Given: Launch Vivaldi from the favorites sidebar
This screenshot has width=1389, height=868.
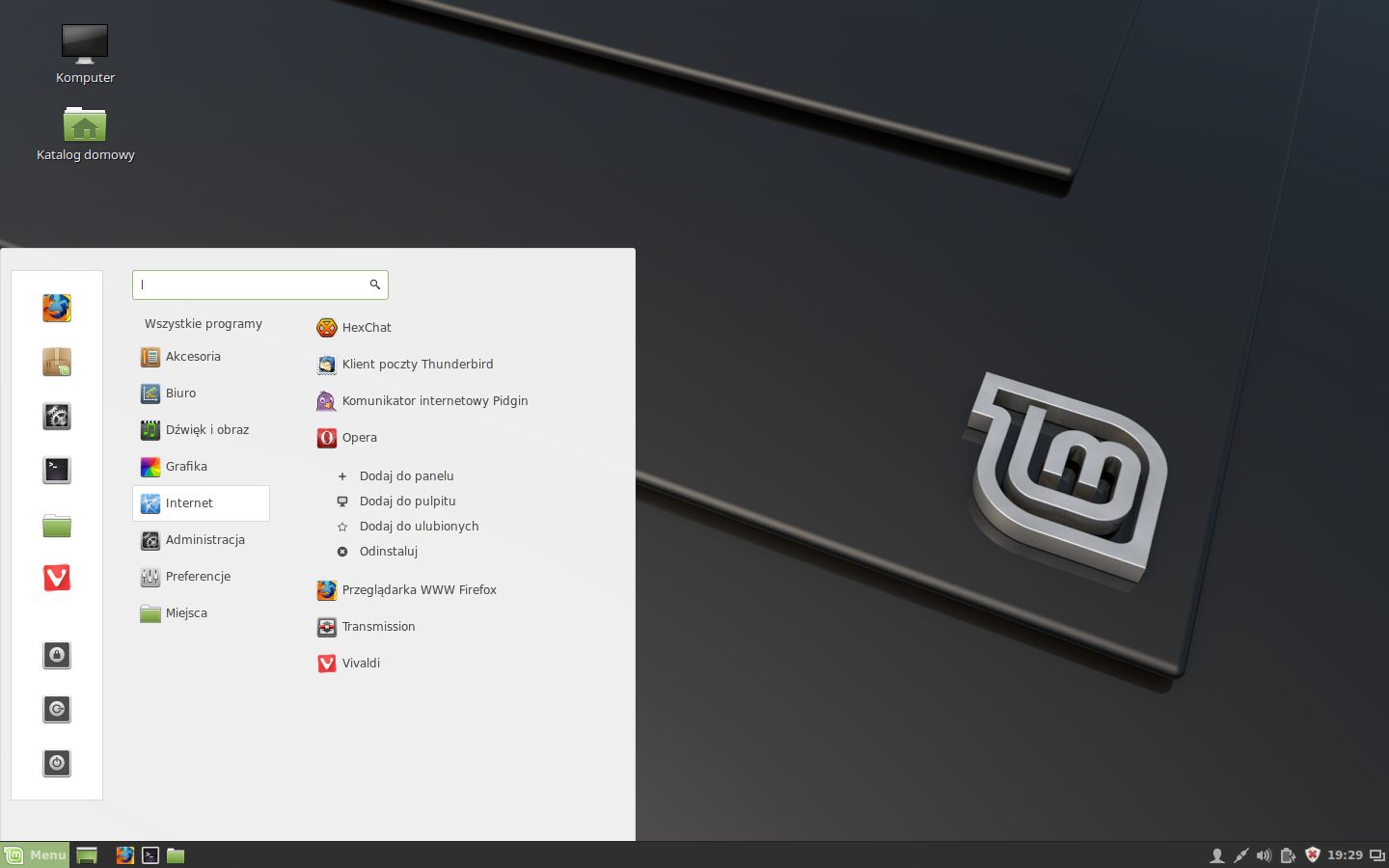Looking at the screenshot, I should pos(57,578).
